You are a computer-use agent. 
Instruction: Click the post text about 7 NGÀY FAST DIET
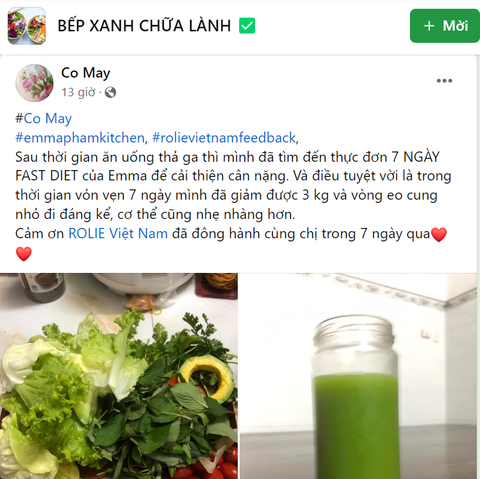coord(233,185)
